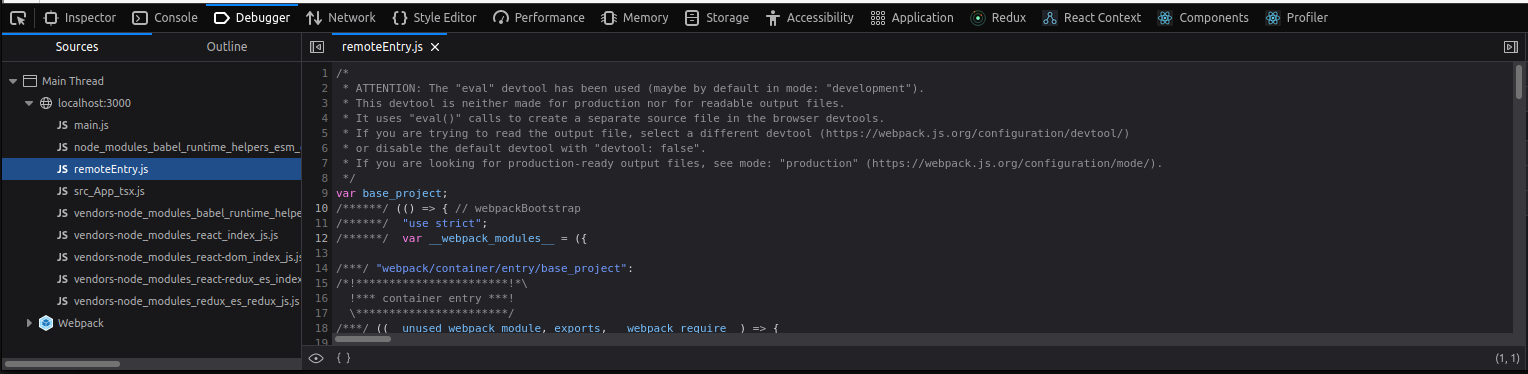Open the Storage tab
This screenshot has width=1528, height=374.
click(x=717, y=17)
